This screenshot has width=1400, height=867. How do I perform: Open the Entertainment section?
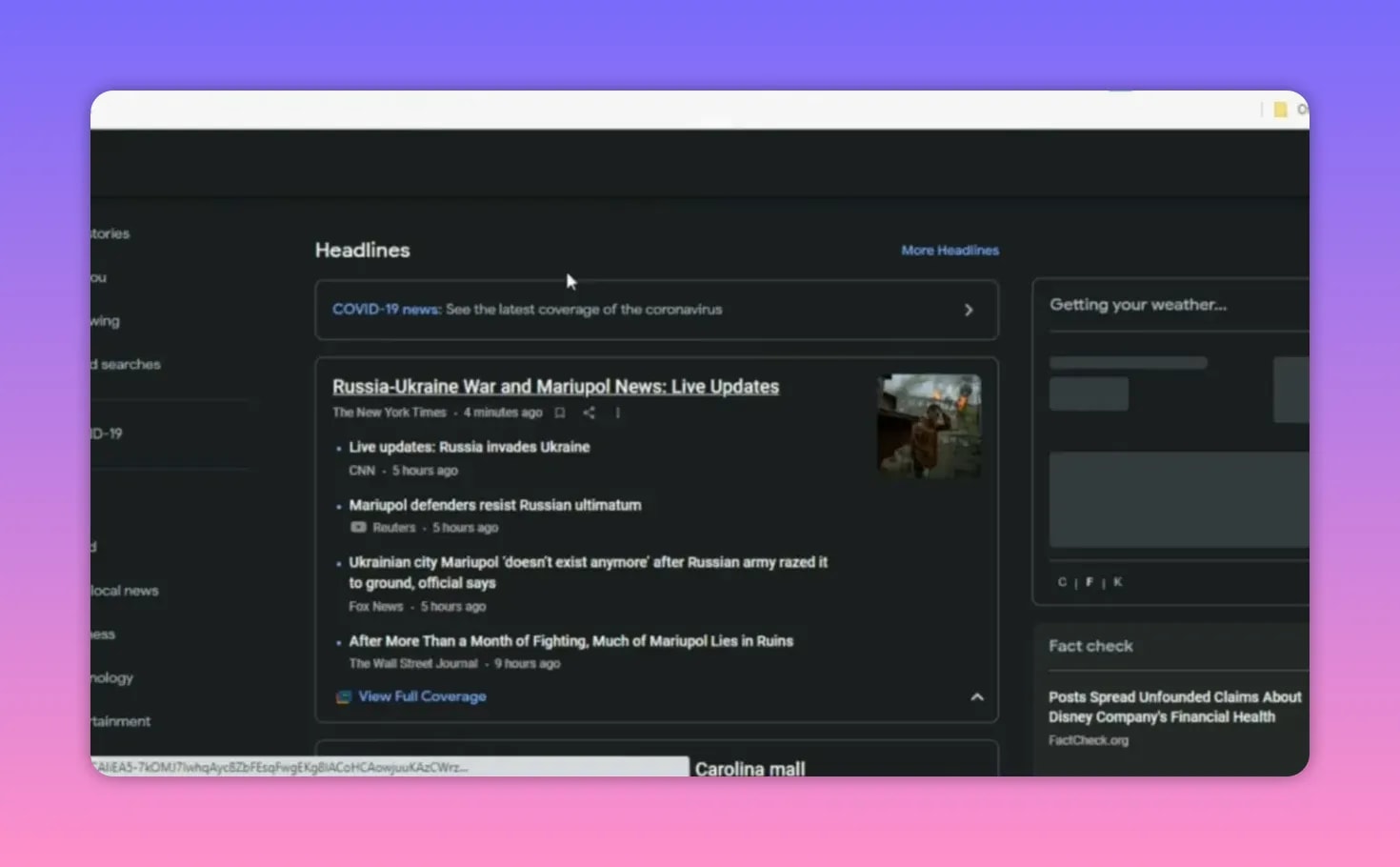point(121,721)
